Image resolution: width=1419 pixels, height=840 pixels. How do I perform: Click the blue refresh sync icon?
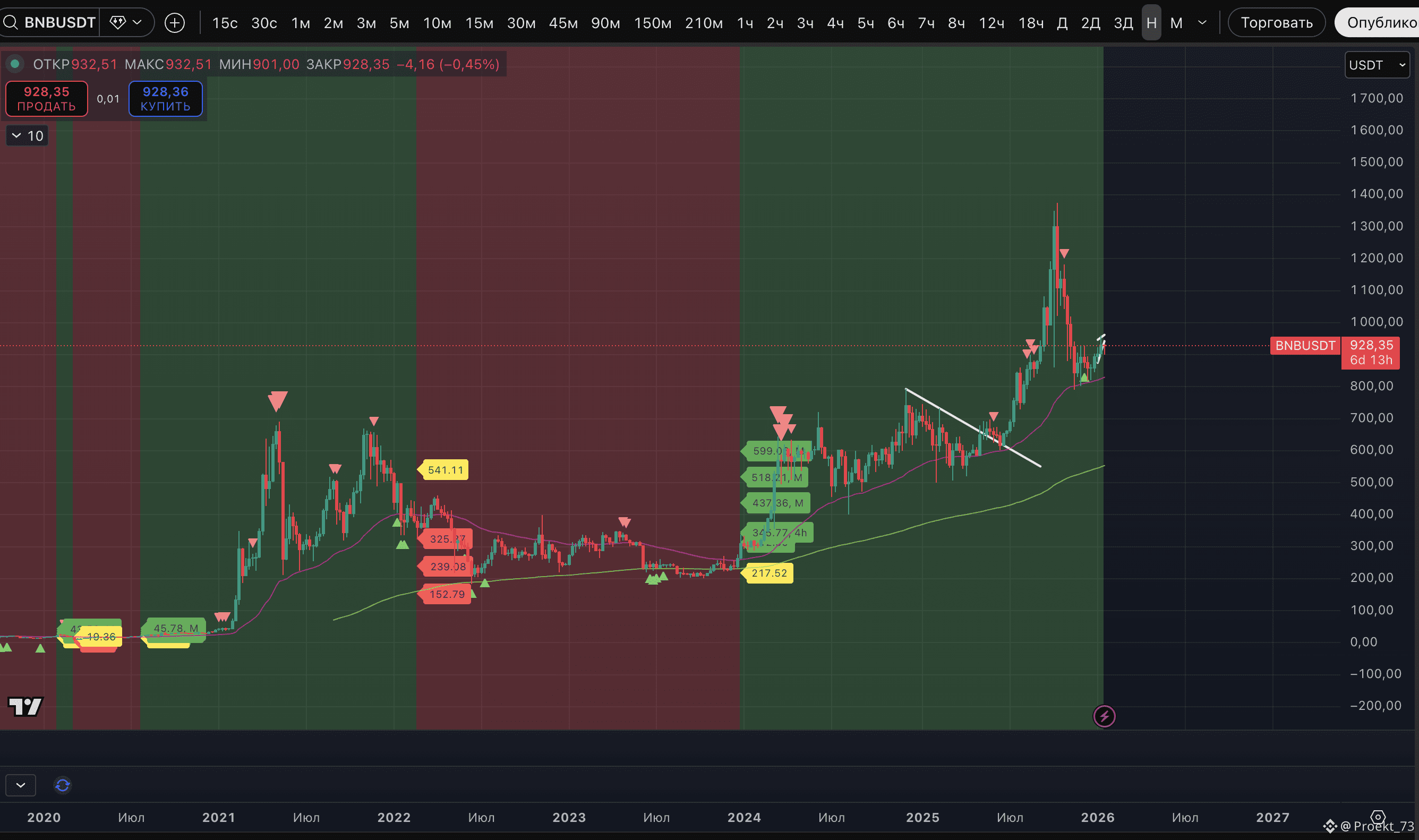[62, 785]
